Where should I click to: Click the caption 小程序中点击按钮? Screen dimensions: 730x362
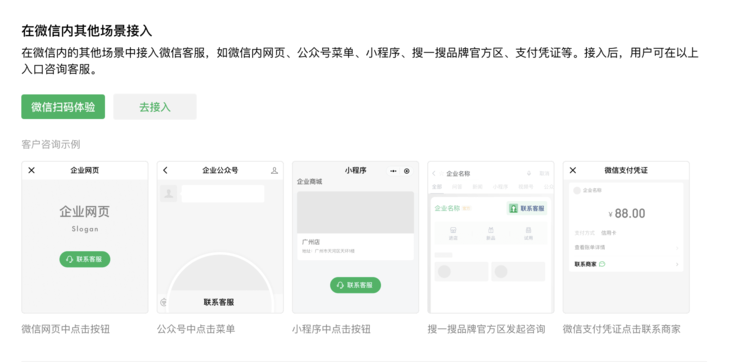tap(331, 329)
